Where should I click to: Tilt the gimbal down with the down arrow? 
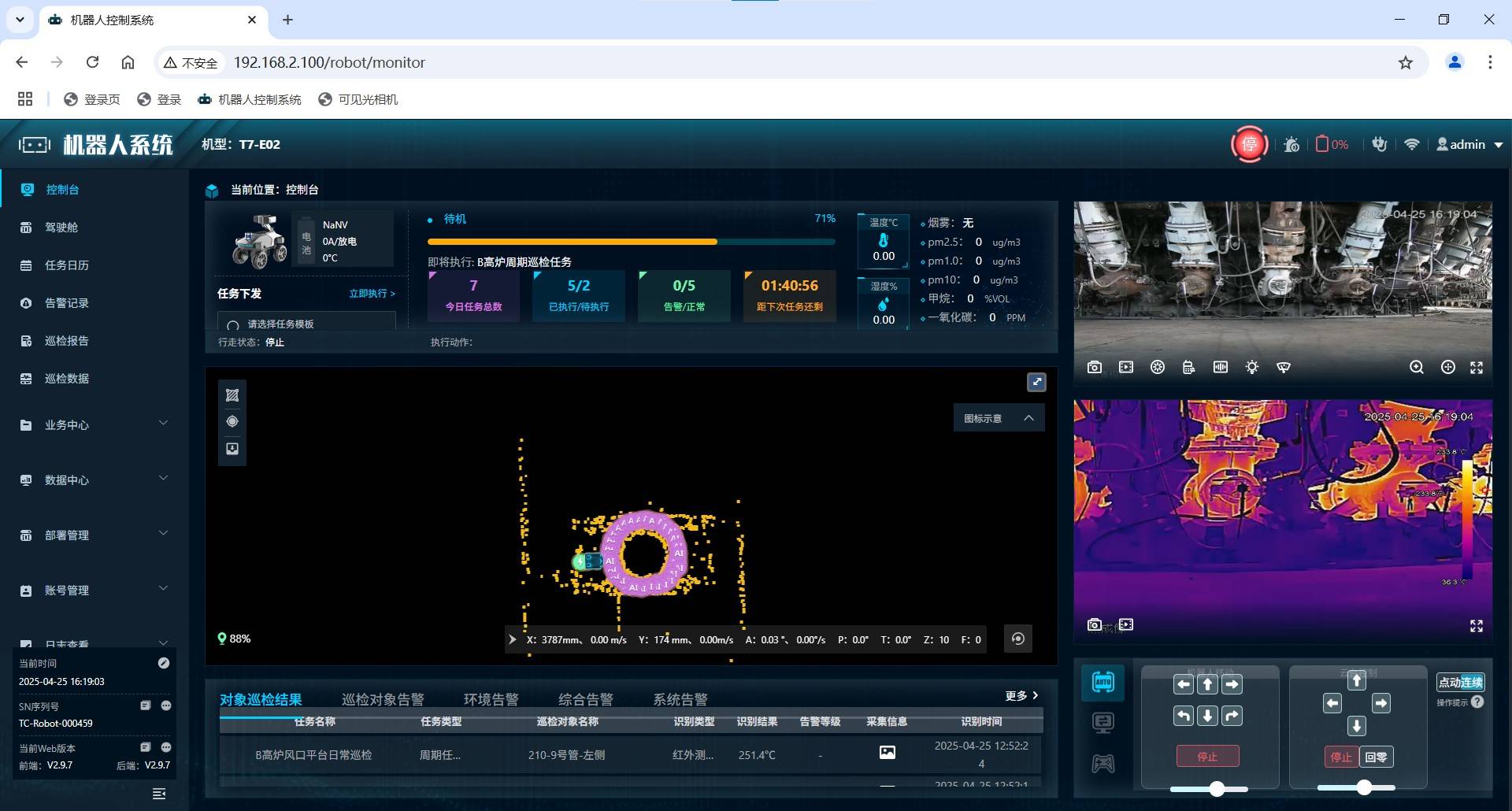1356,726
